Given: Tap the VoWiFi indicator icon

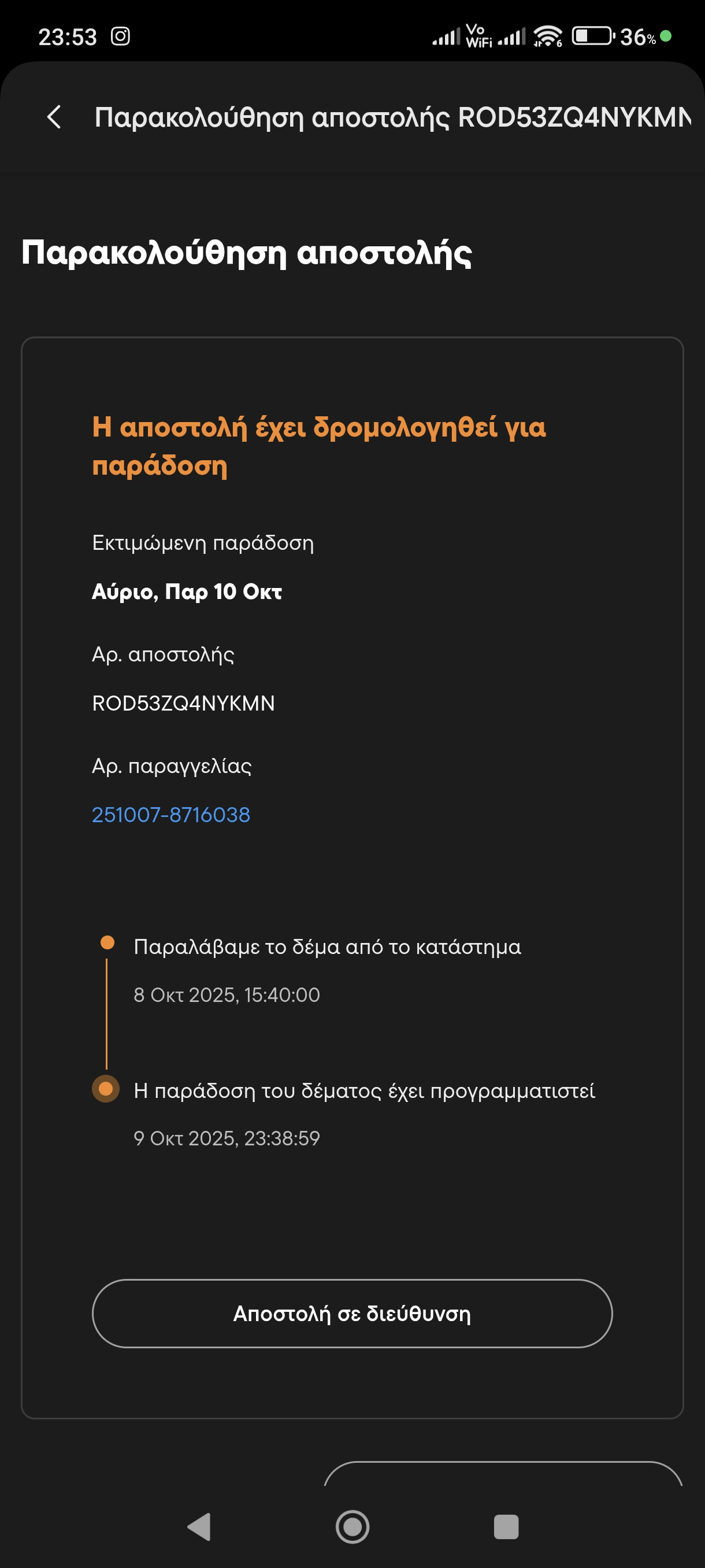Looking at the screenshot, I should (478, 36).
